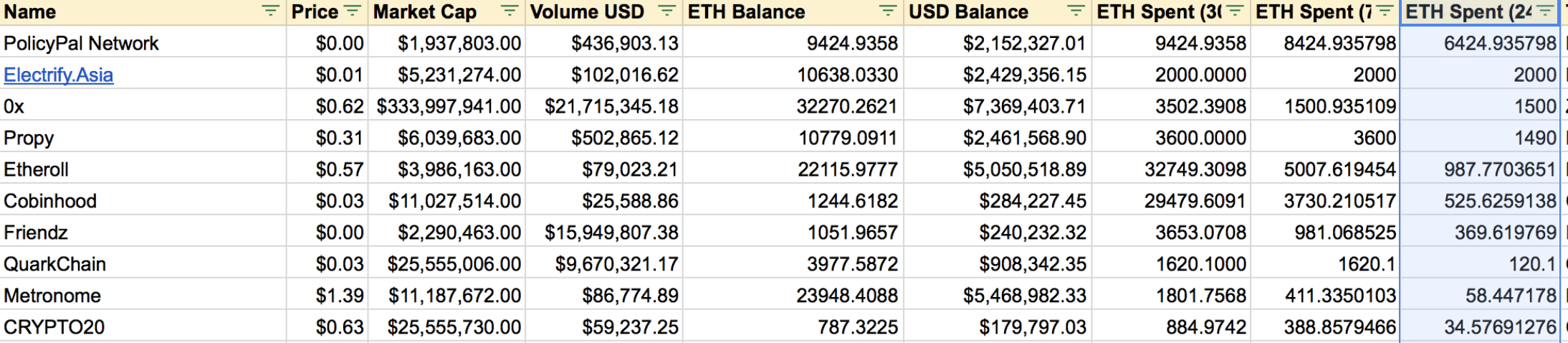This screenshot has width=1568, height=343.
Task: Click the Market Cap header cell
Action: pos(447,12)
